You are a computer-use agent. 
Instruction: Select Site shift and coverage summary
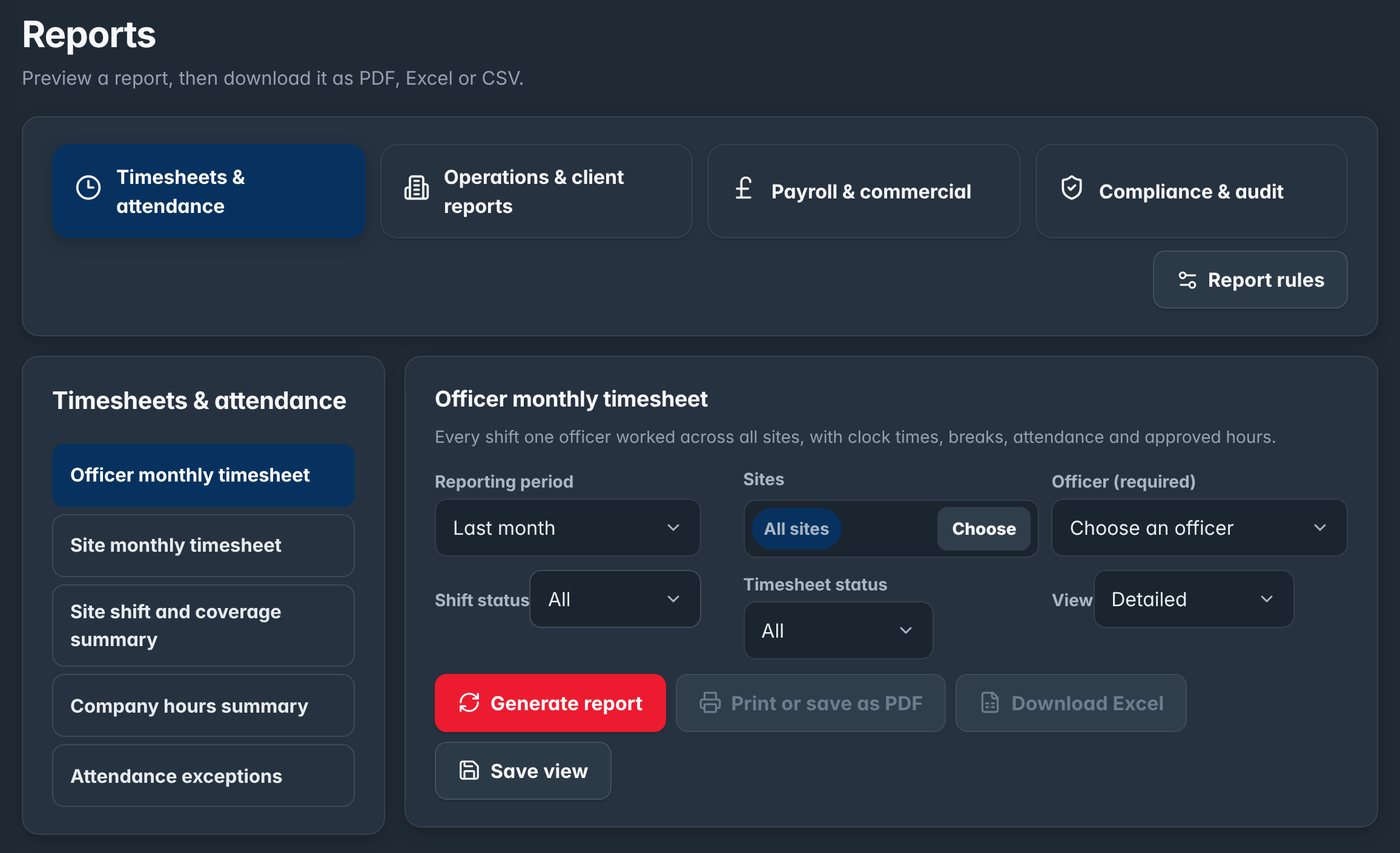point(204,625)
